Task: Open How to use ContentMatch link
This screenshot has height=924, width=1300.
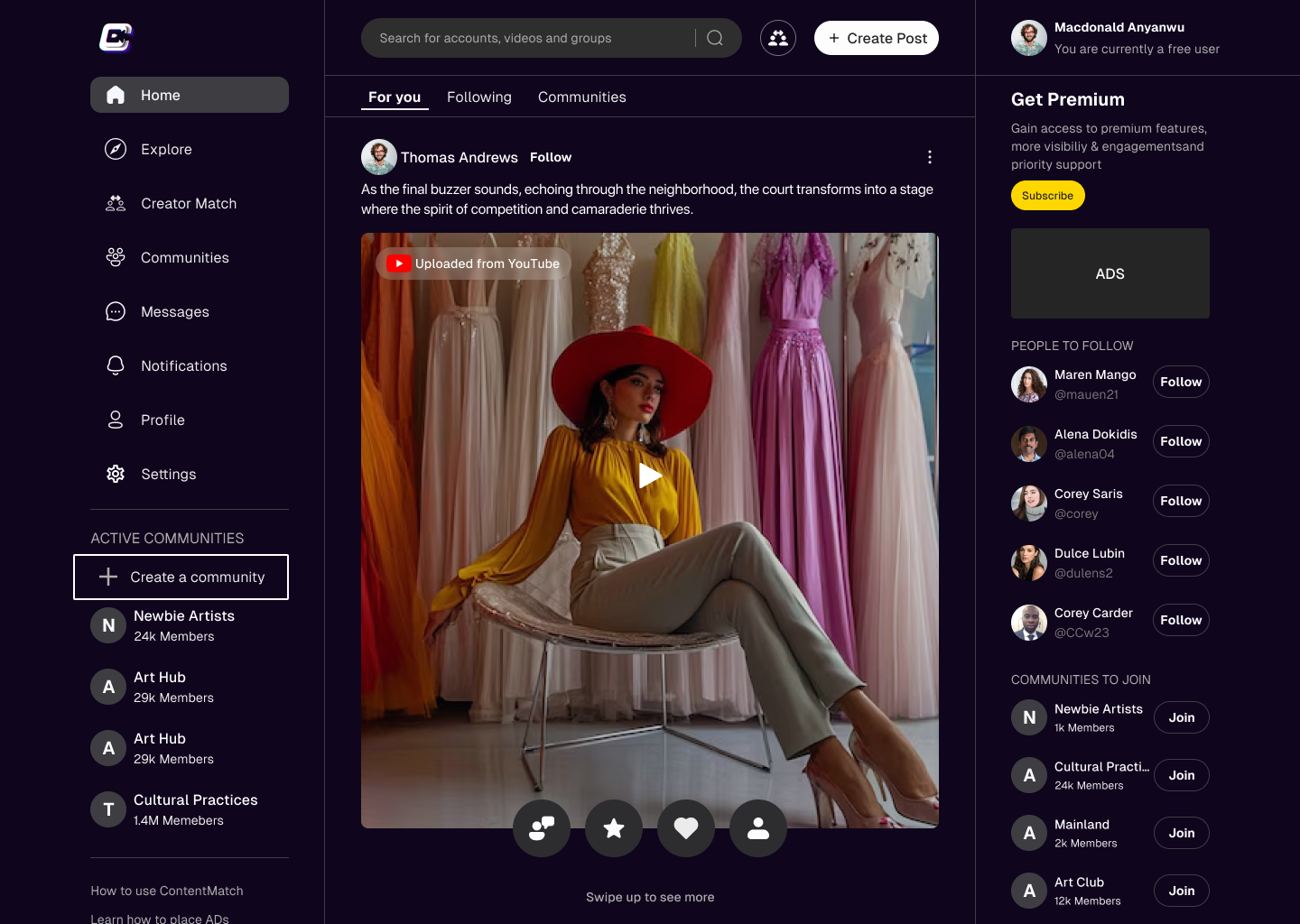Action: [167, 891]
